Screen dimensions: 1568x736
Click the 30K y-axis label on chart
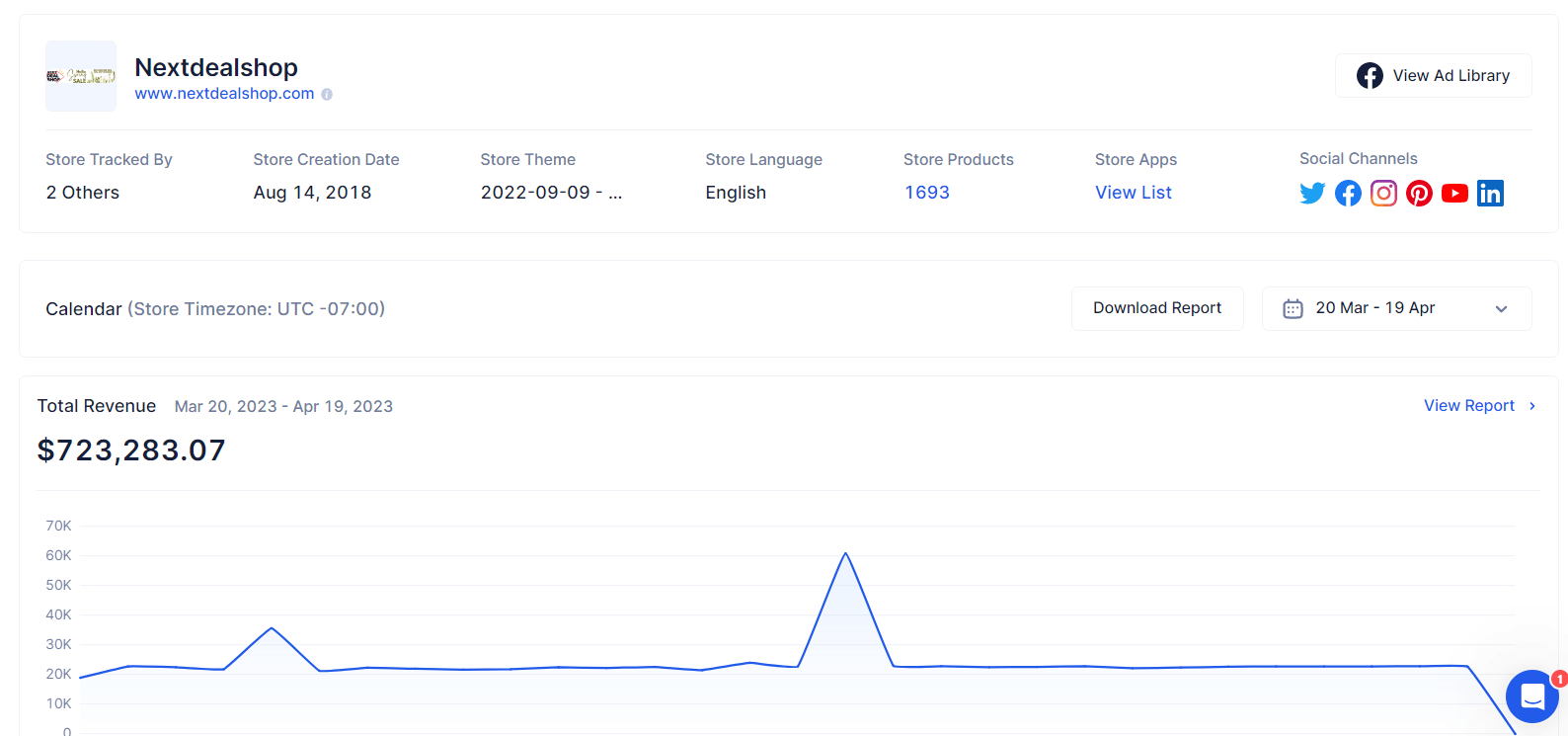tap(58, 644)
